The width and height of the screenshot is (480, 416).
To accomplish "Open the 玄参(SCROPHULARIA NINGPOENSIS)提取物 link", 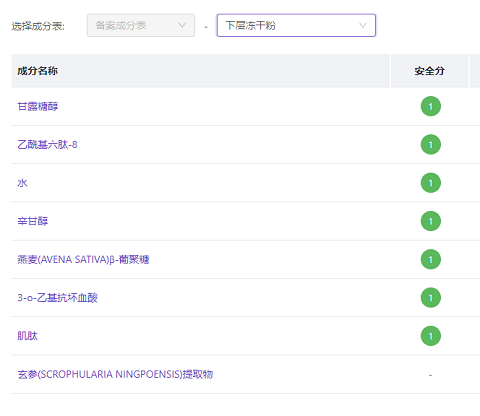I will click(x=115, y=374).
